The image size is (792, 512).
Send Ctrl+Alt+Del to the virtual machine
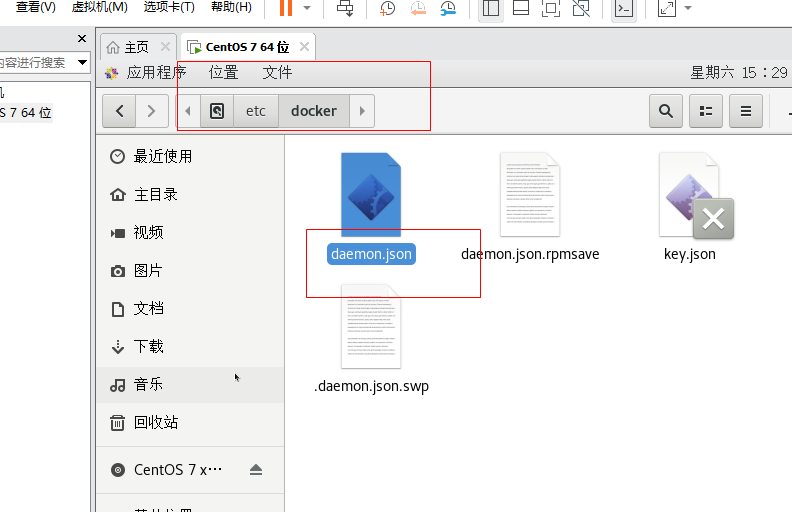point(345,8)
